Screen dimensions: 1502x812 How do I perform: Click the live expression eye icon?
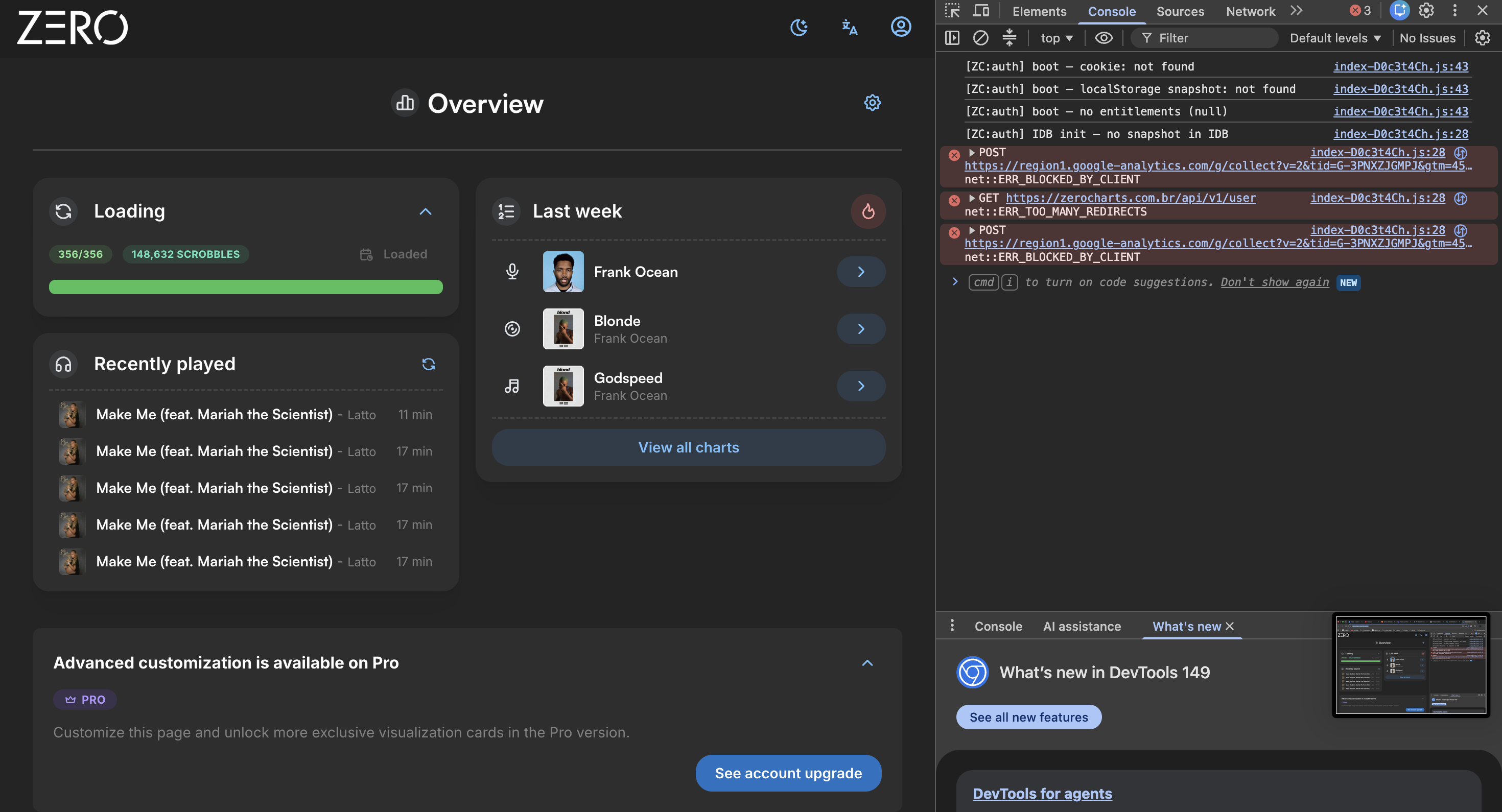coord(1104,38)
